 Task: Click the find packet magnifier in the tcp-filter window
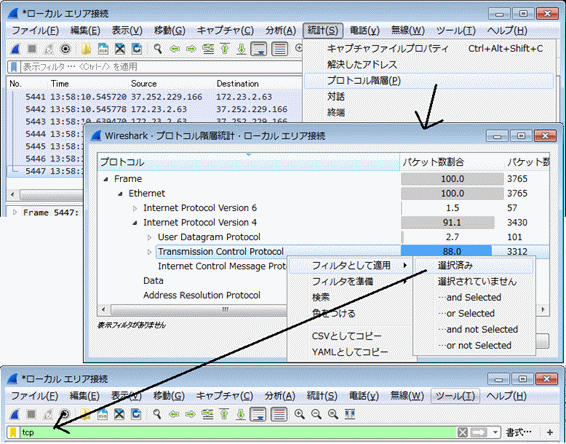pos(157,414)
